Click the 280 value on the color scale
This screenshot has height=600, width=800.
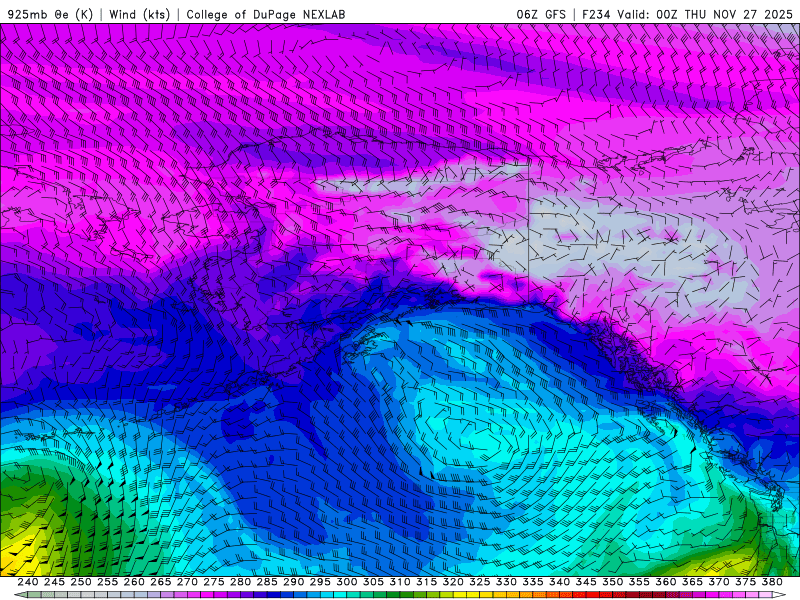(240, 582)
